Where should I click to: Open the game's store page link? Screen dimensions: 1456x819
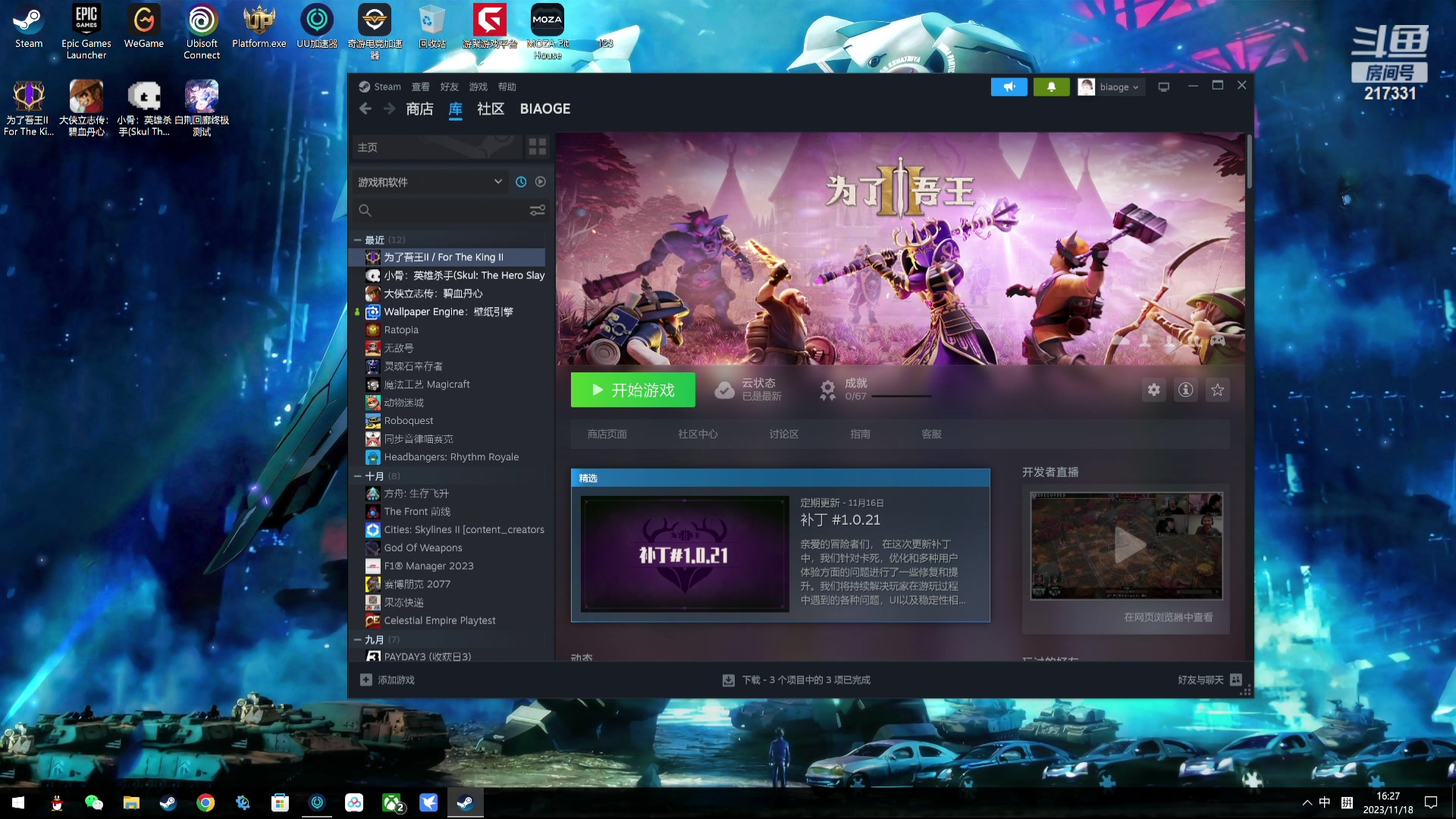point(607,435)
